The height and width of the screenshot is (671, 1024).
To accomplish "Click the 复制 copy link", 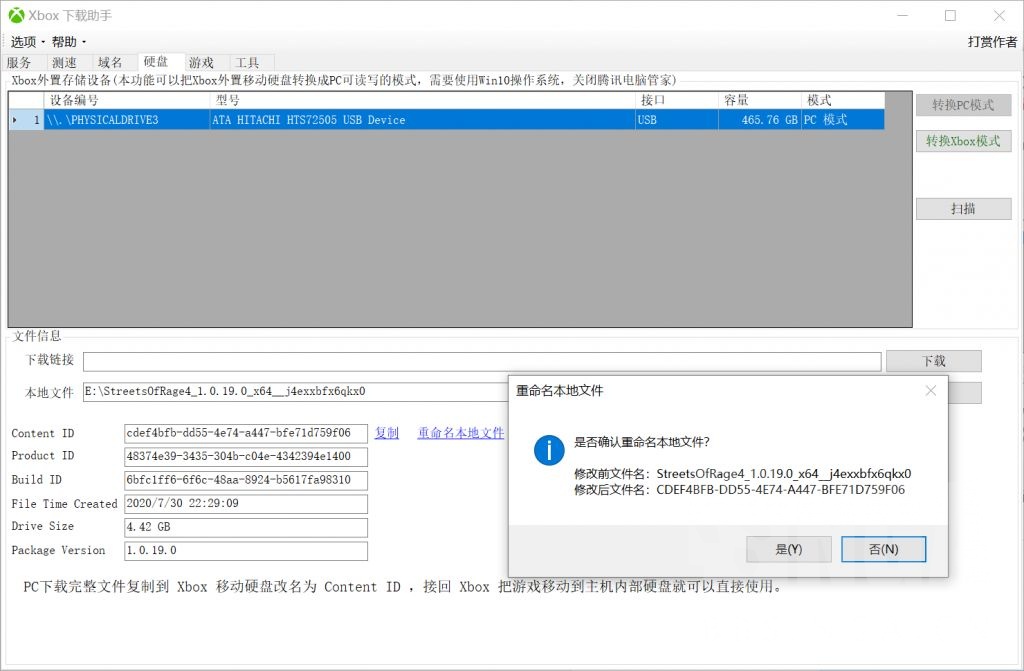I will 386,433.
